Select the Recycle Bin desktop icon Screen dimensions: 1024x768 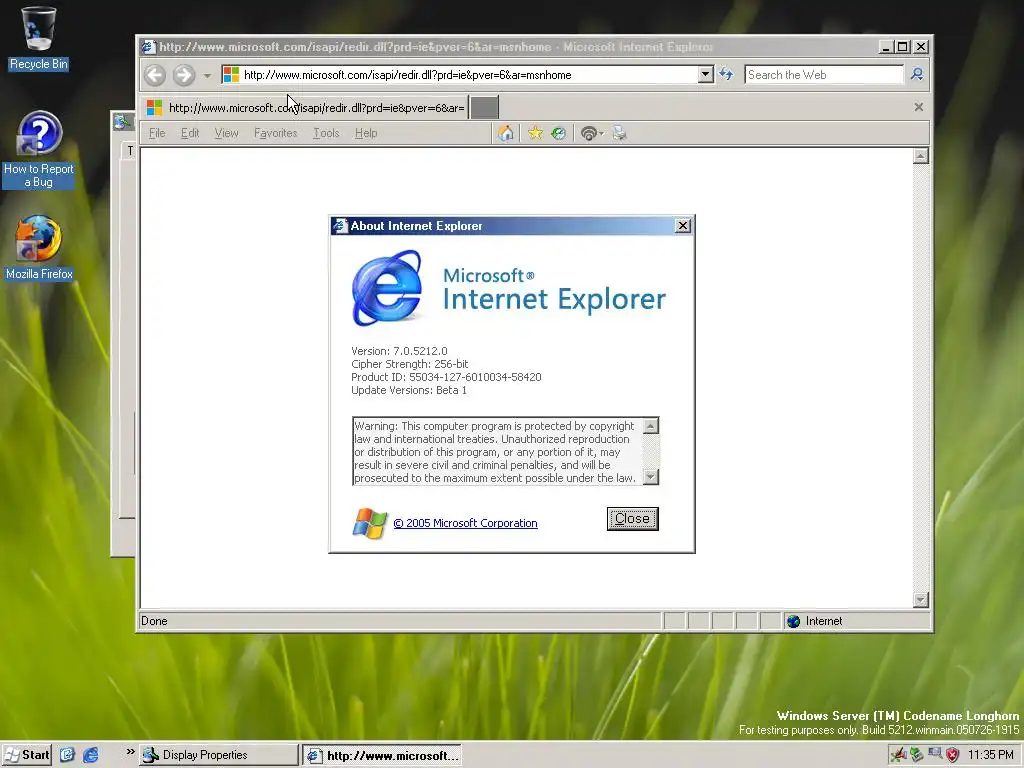[x=39, y=38]
